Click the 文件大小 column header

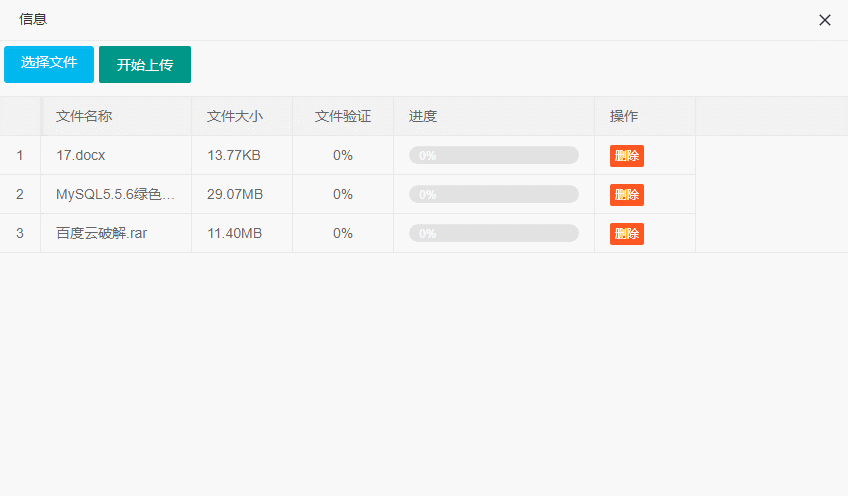tap(235, 116)
